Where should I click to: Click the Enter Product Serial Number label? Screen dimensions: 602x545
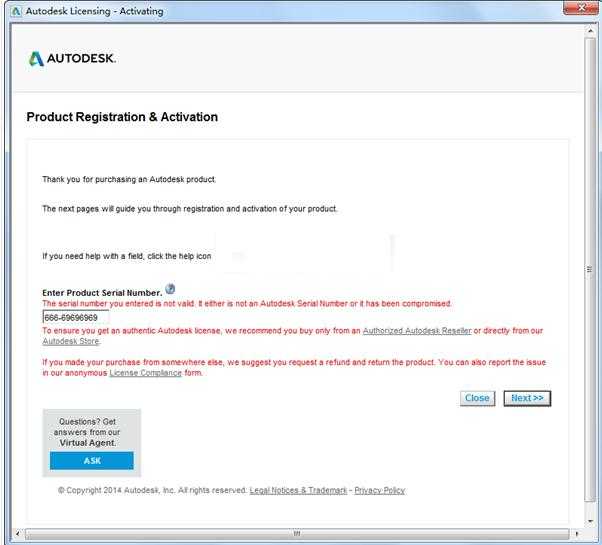point(102,292)
